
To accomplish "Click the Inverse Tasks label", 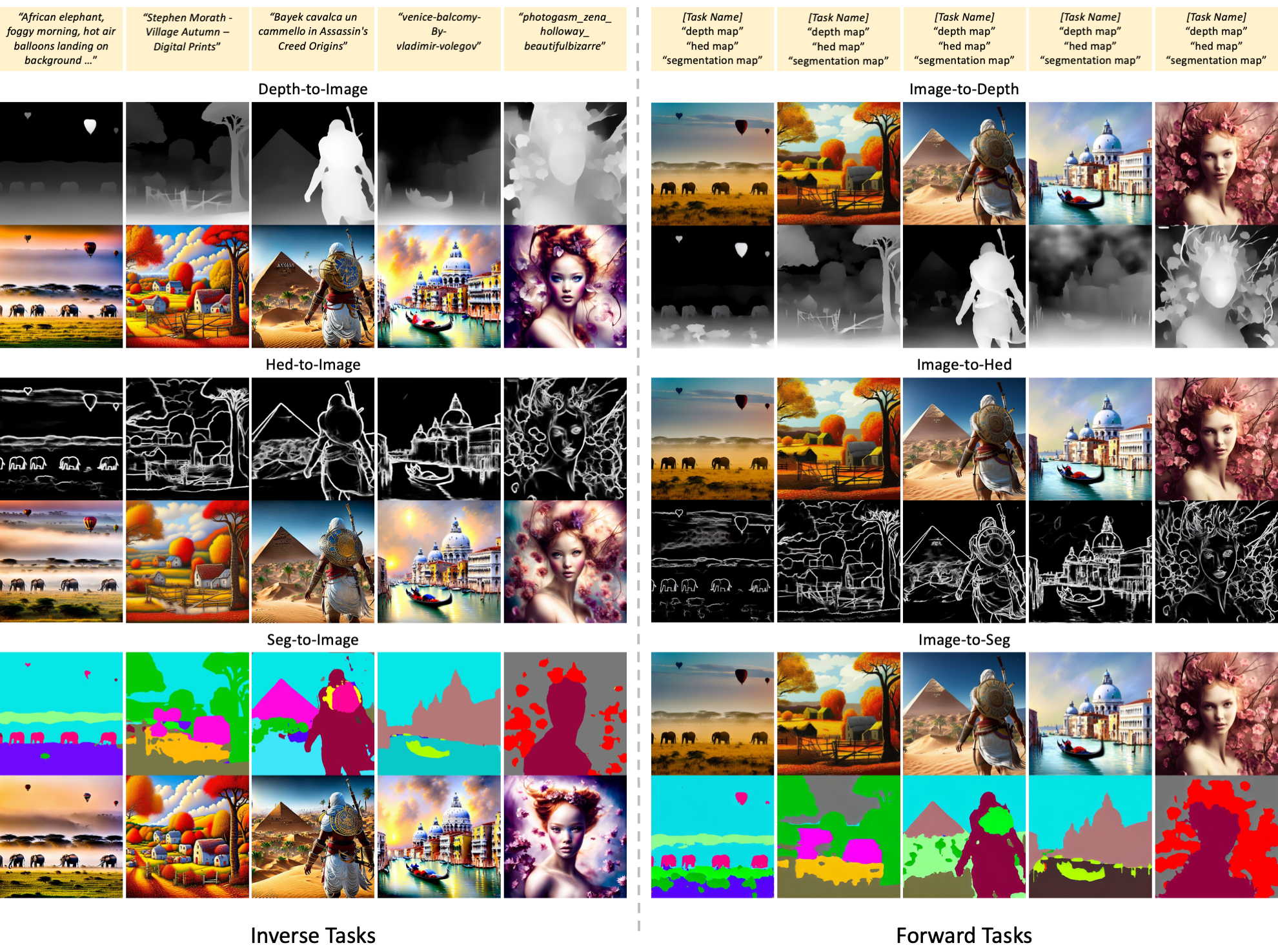I will [312, 935].
